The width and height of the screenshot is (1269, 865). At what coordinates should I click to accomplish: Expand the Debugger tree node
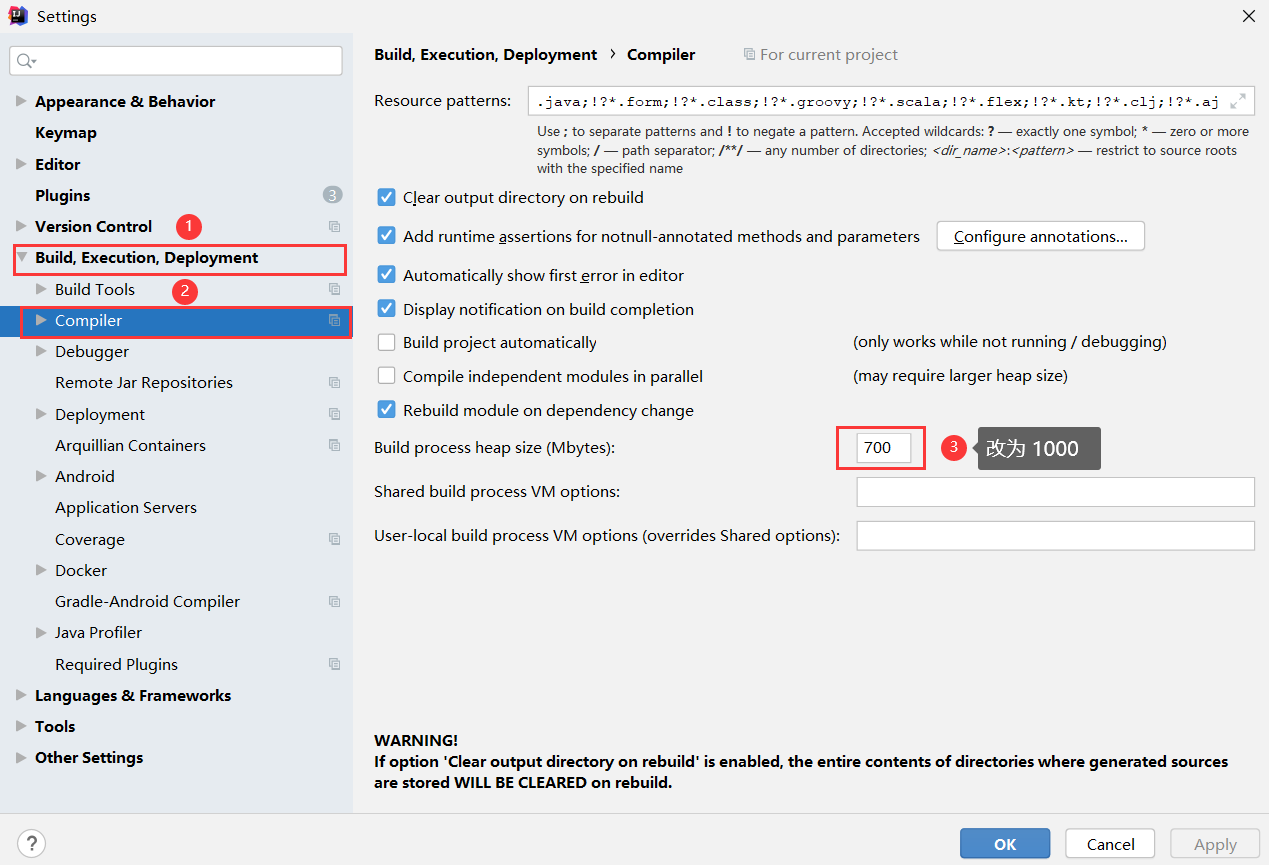[x=41, y=352]
